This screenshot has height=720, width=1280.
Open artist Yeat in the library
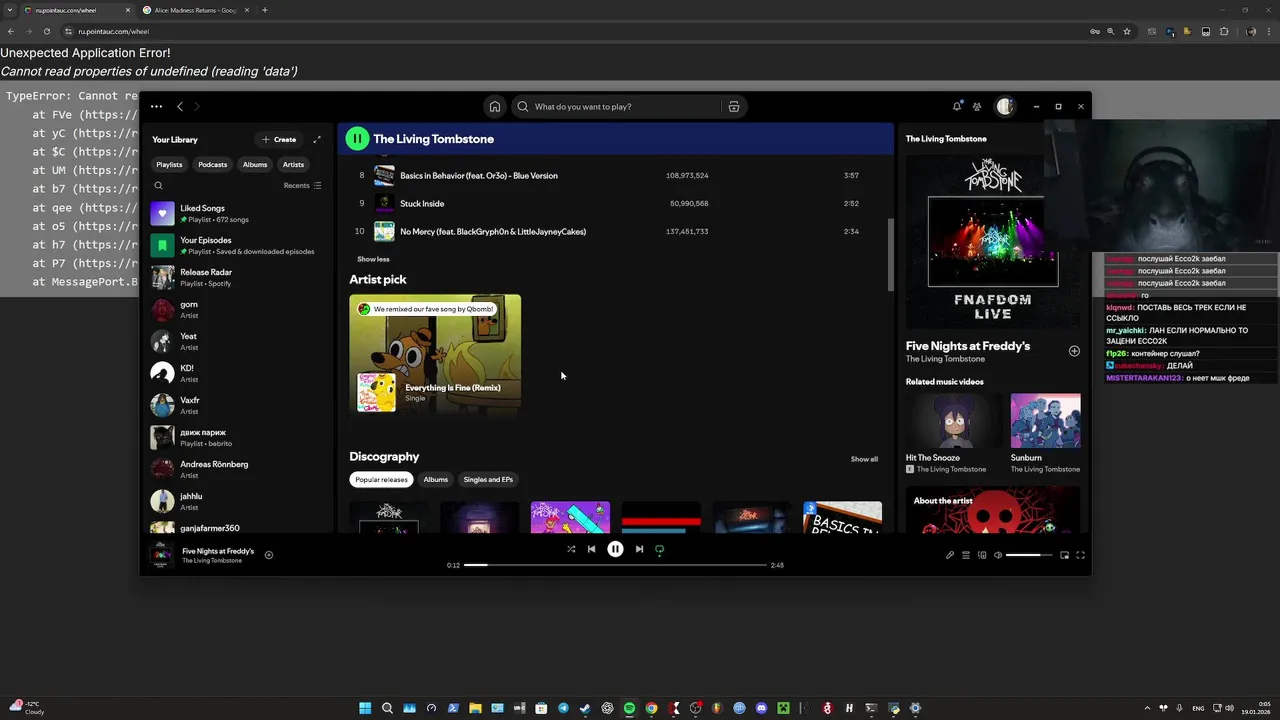tap(236, 341)
